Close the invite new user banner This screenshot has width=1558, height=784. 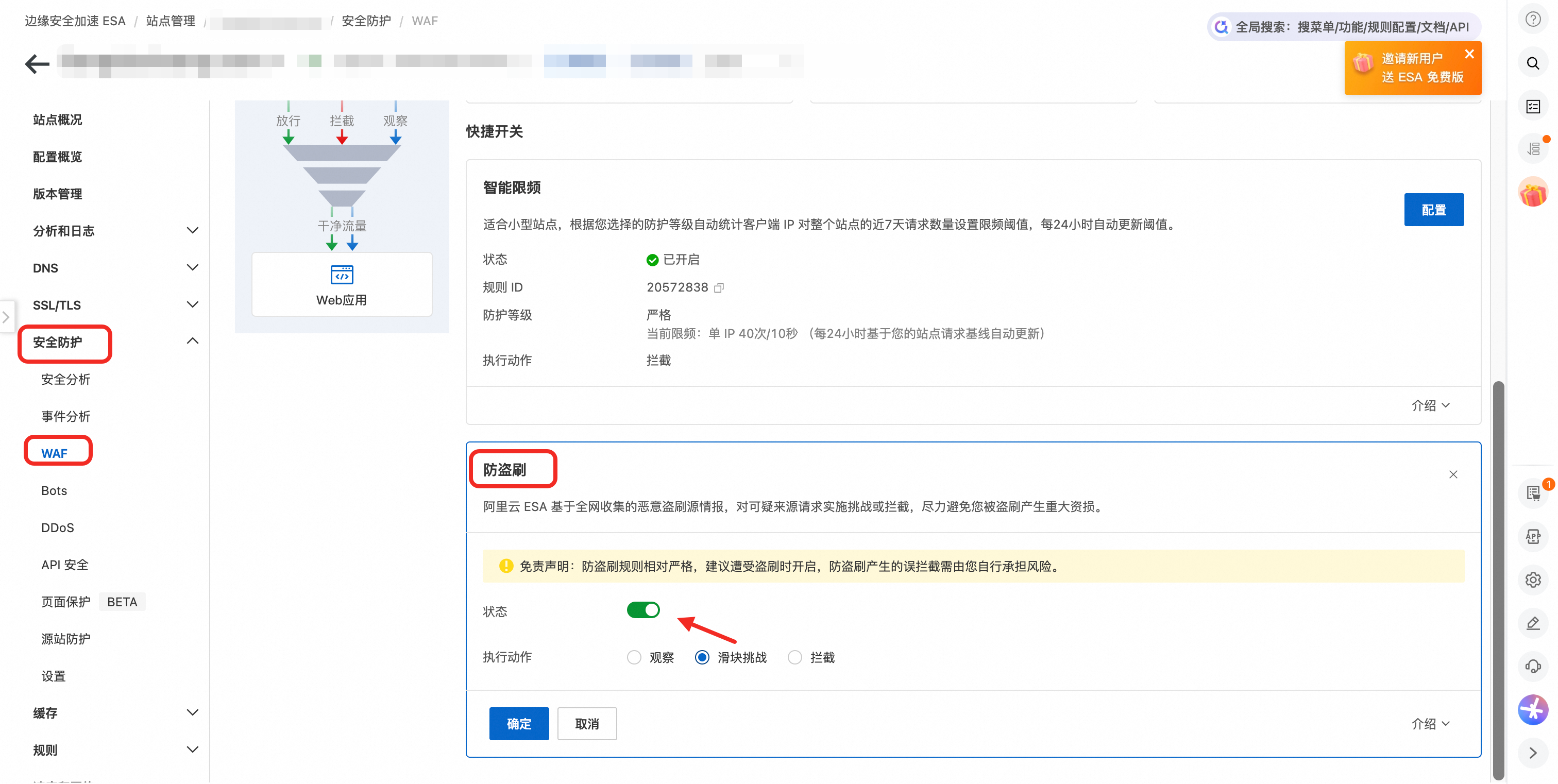tap(1469, 54)
